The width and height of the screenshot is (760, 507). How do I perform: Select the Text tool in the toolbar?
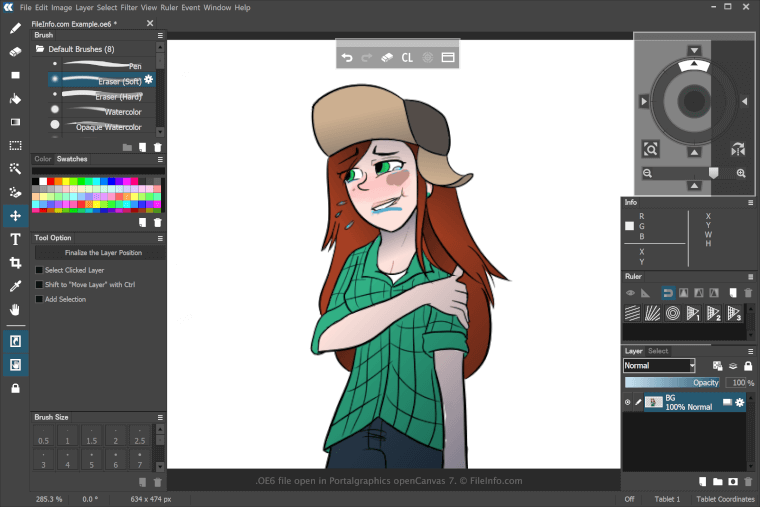(15, 239)
